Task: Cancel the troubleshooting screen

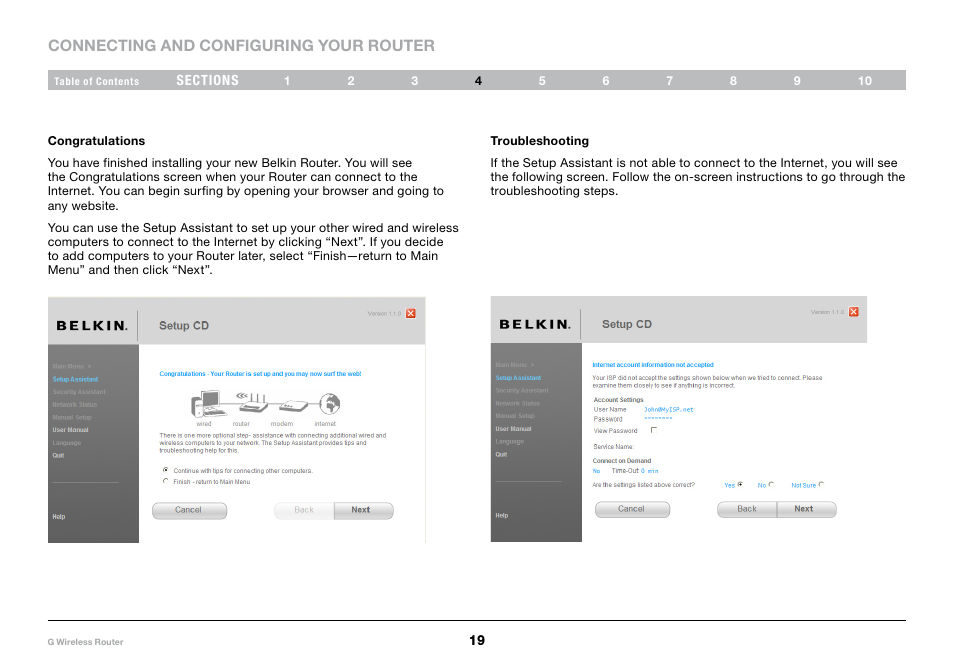Action: pos(632,509)
